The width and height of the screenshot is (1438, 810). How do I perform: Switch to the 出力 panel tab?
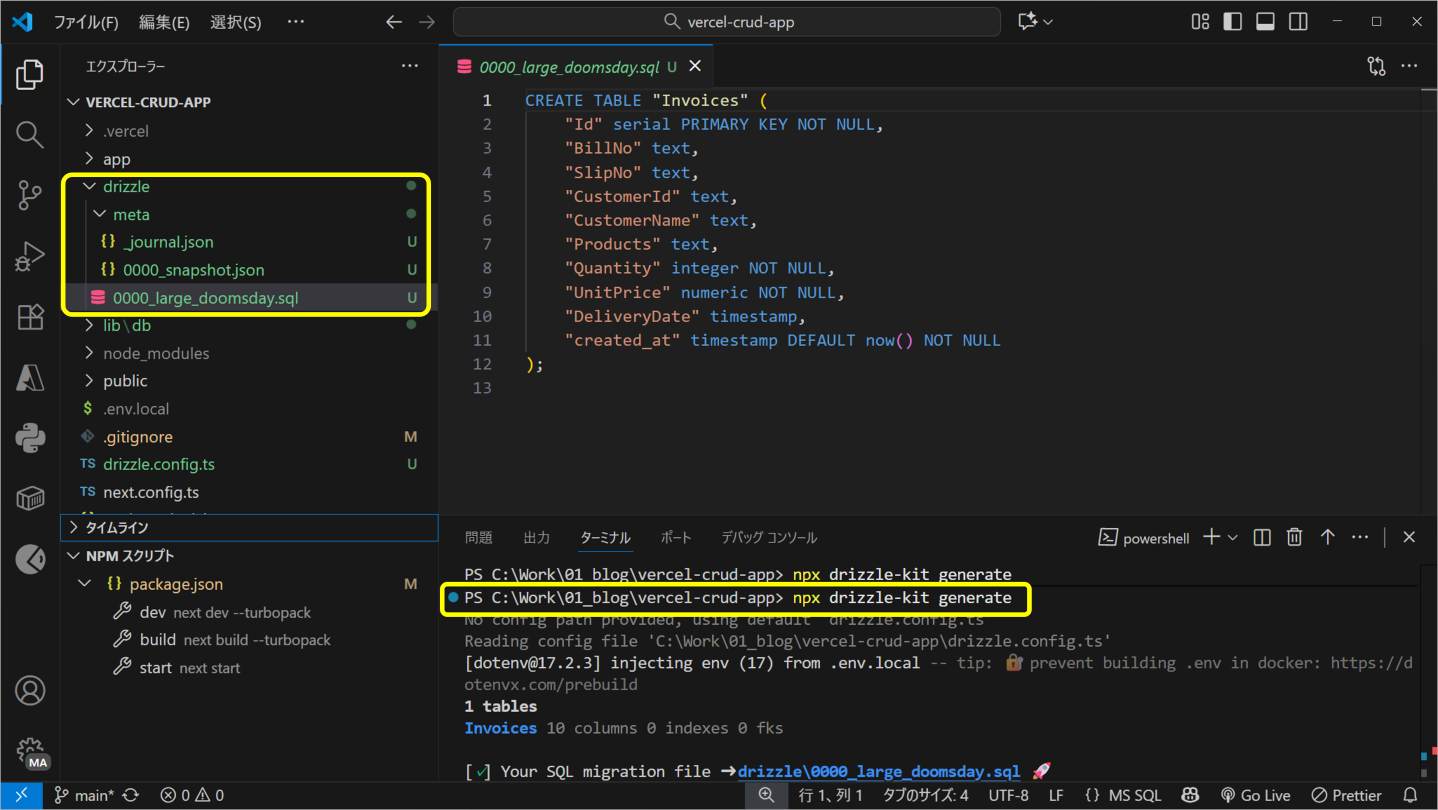536,538
